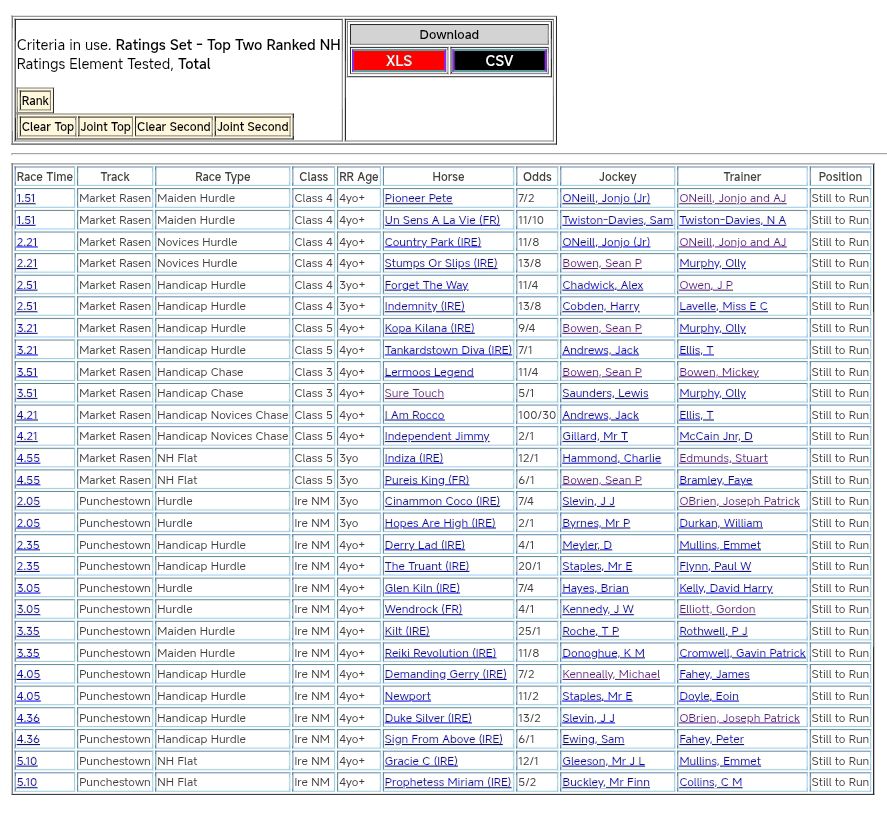
Task: Open horse link Pioneer Pete
Action: coord(418,199)
